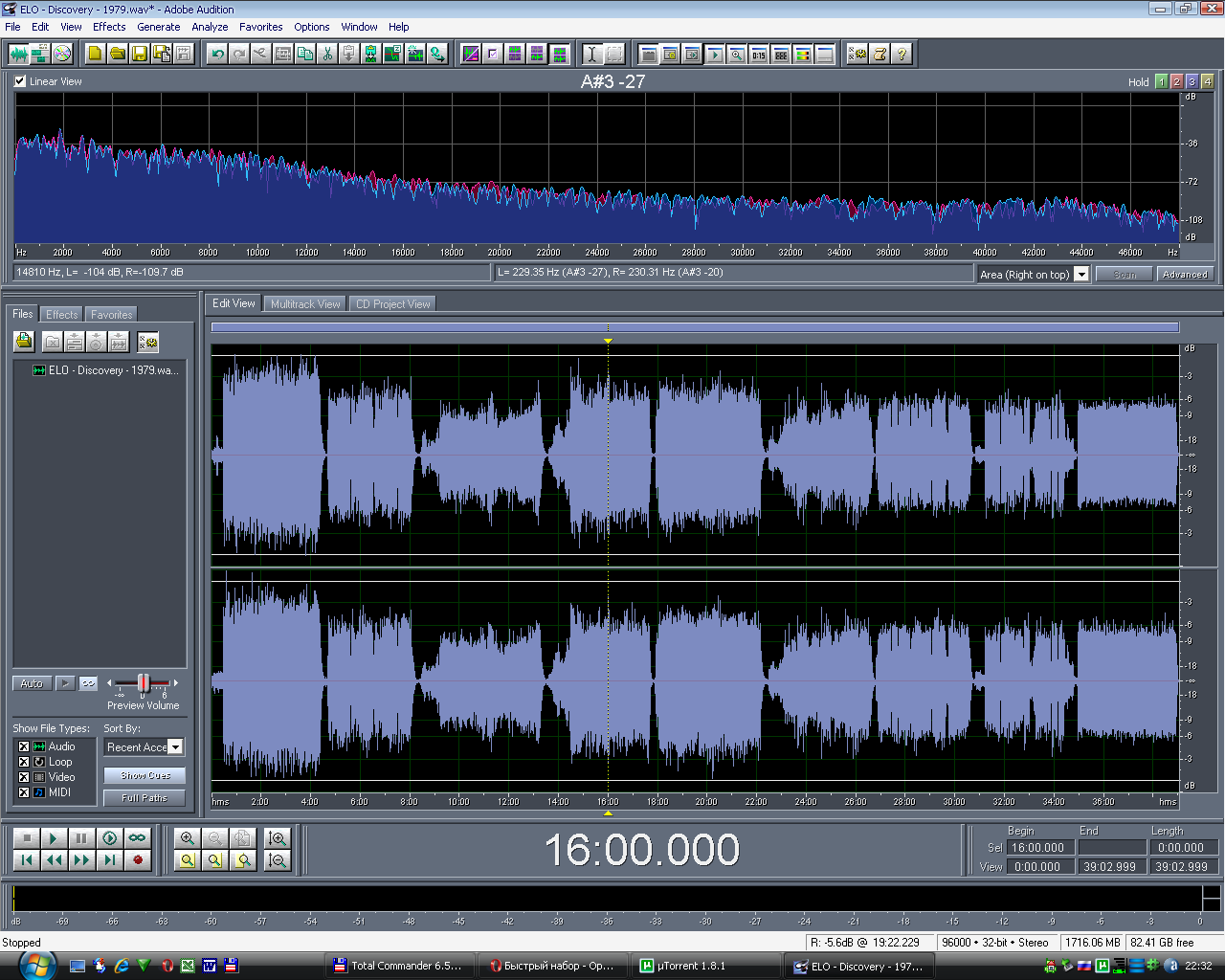The width and height of the screenshot is (1225, 980).
Task: Uncheck the Linear View checkbox
Action: point(20,81)
